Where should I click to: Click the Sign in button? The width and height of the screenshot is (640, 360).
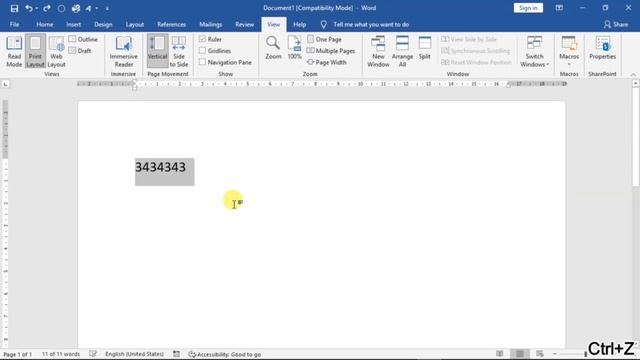click(x=528, y=8)
